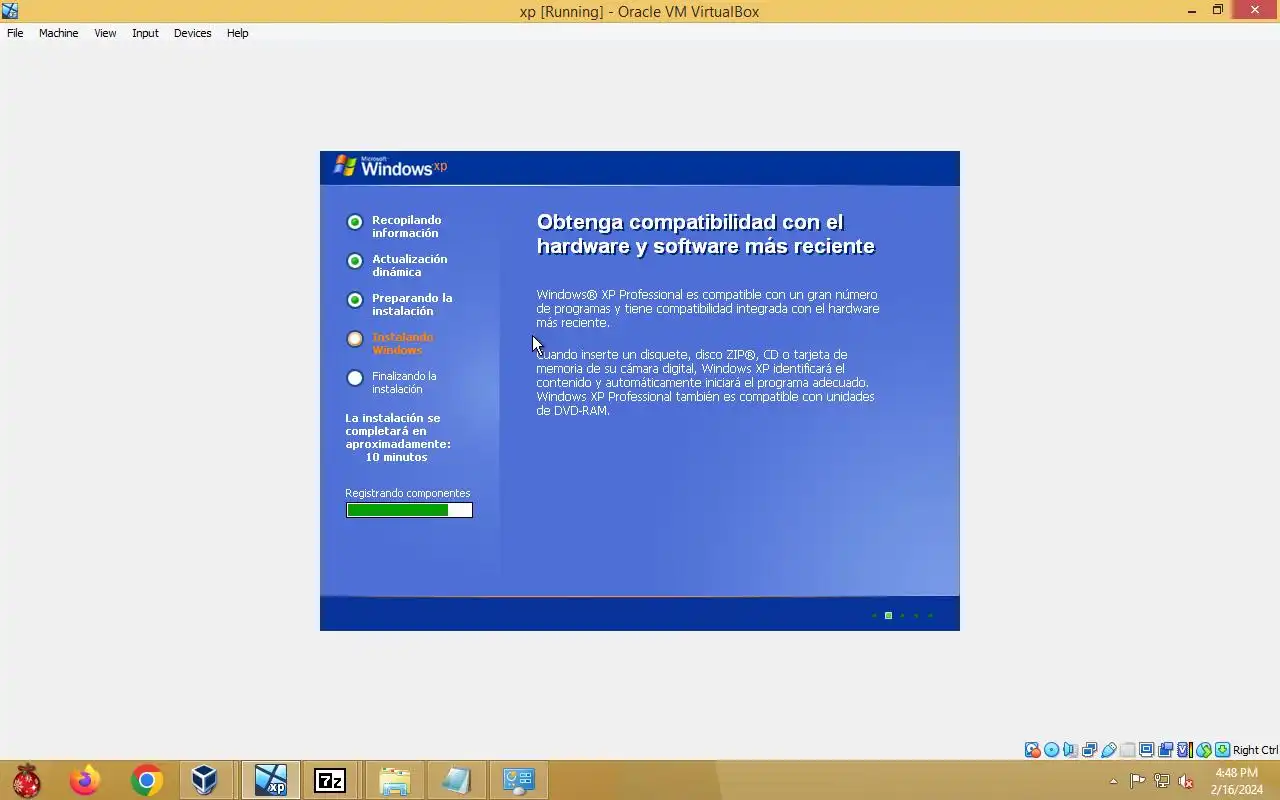Click the recording status icon
This screenshot has width=1280, height=800.
pos(1165,750)
